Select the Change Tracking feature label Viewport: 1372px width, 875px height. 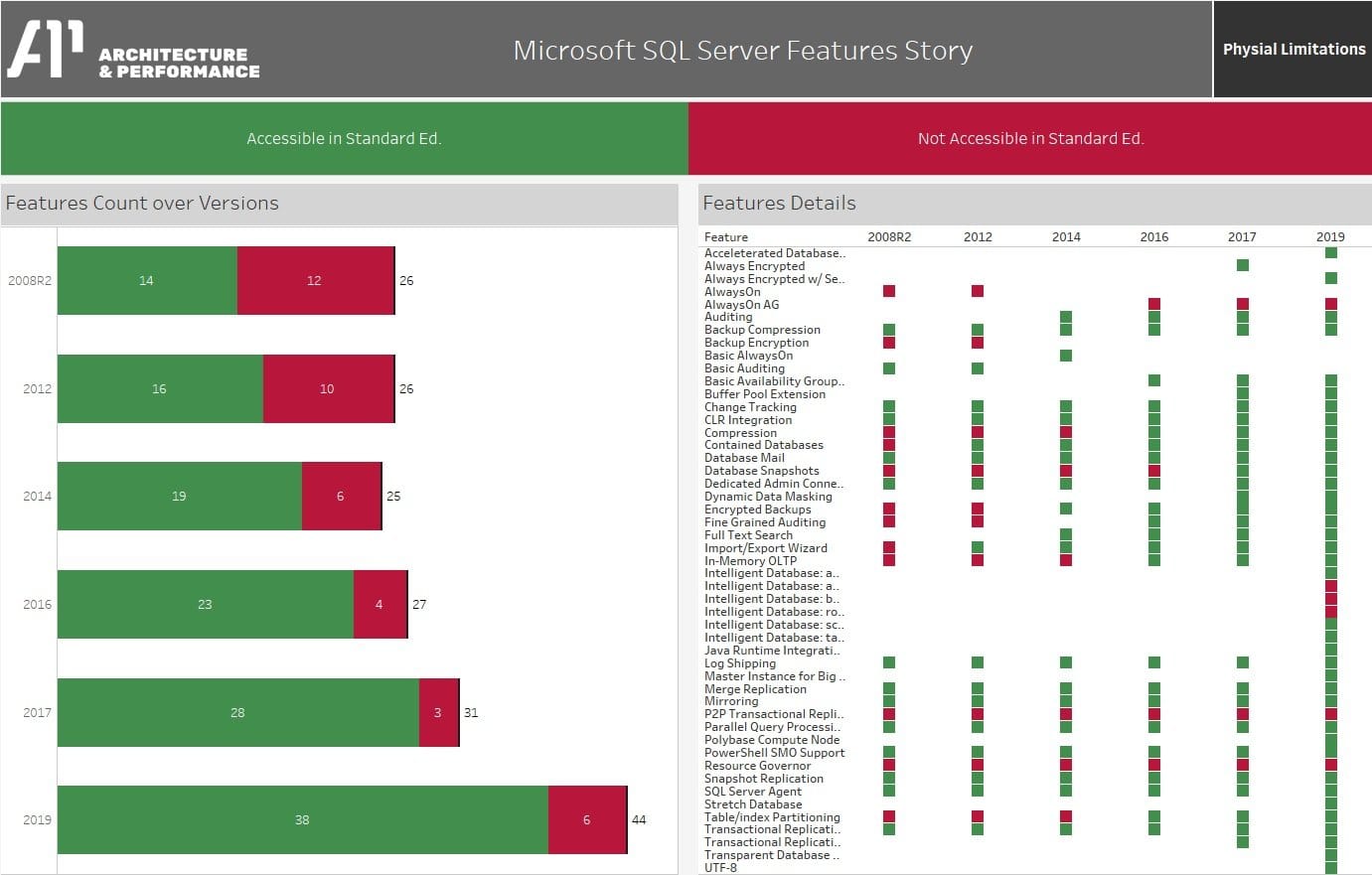[750, 407]
